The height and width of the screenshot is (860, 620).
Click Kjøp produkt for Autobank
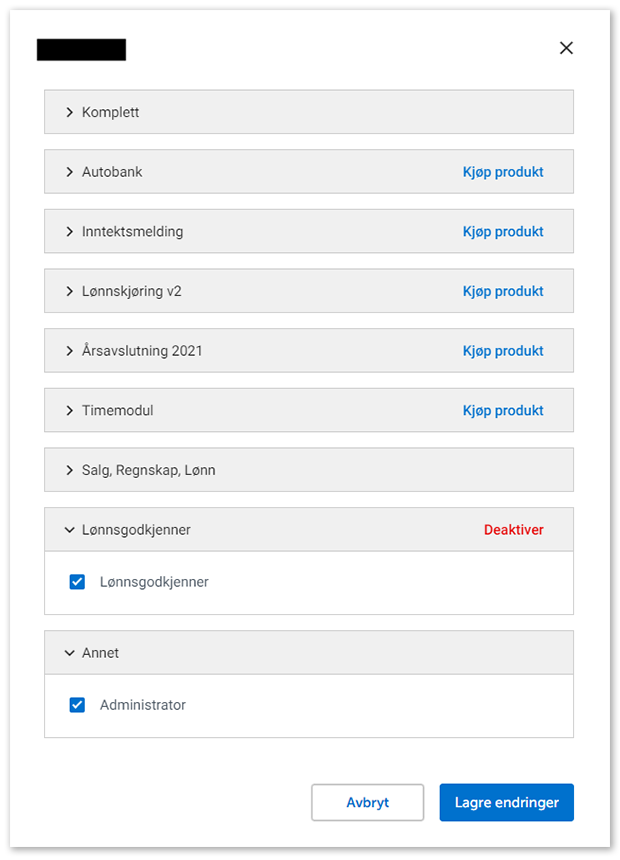tap(503, 172)
